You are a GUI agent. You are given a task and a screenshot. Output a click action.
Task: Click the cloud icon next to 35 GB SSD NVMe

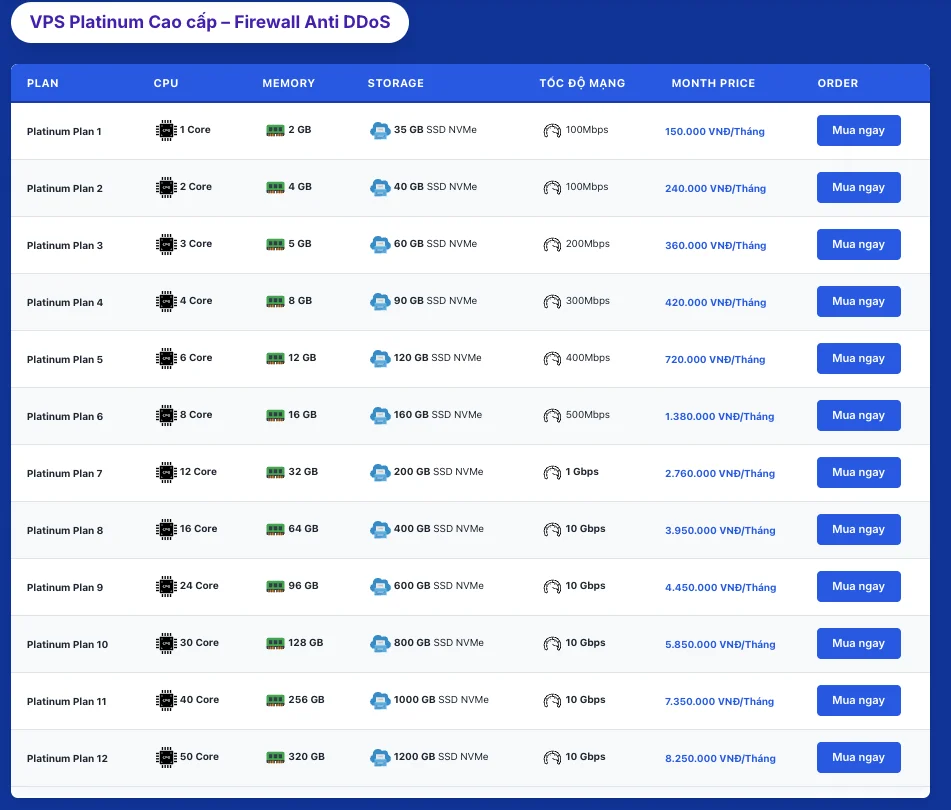click(379, 130)
